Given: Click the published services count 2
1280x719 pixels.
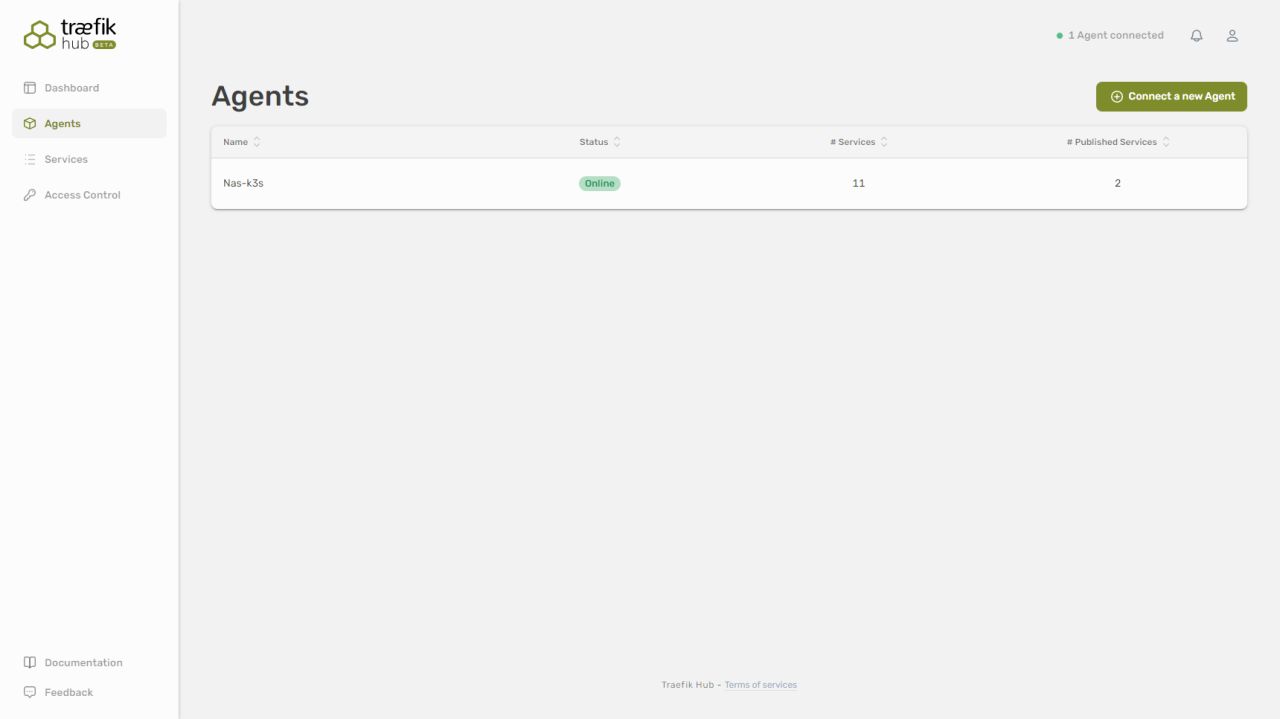Looking at the screenshot, I should click(x=1118, y=184).
